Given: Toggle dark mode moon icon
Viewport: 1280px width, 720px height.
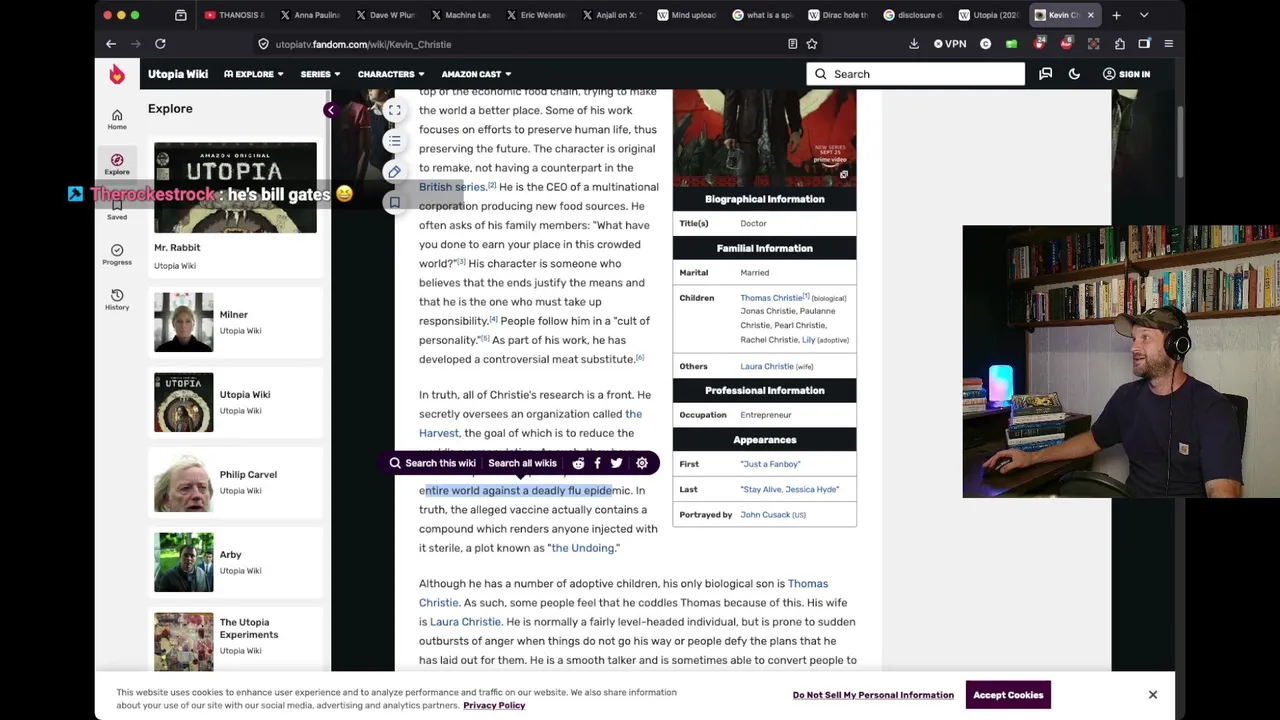Looking at the screenshot, I should [x=1074, y=74].
